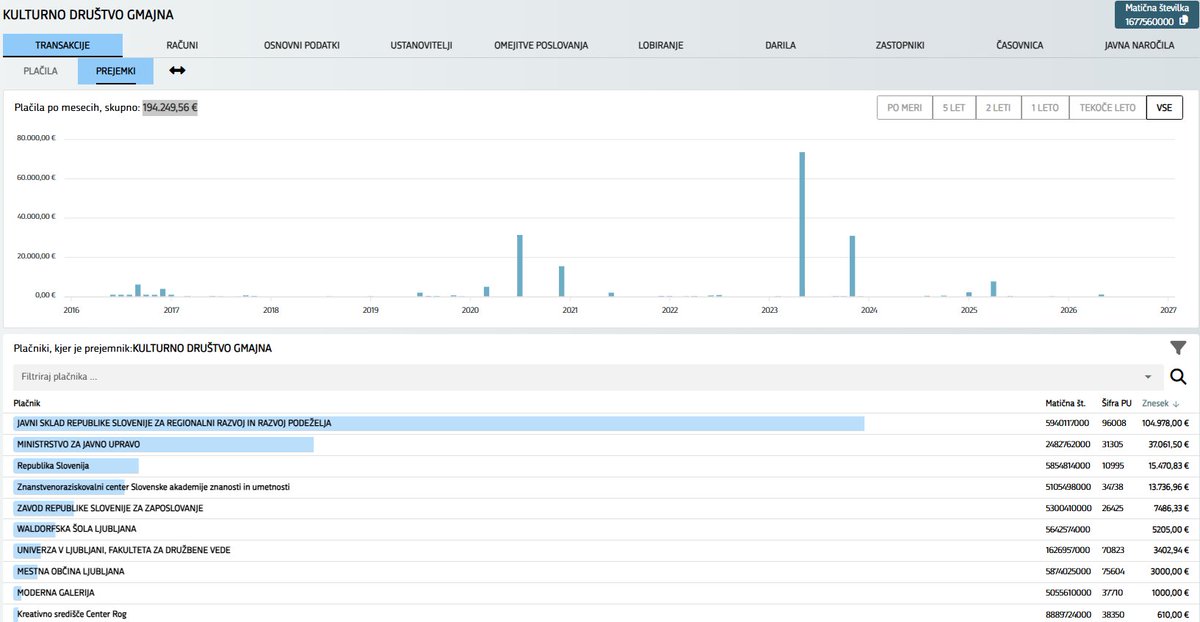The image size is (1200, 622).
Task: Switch to the PLAČILA sub-tab
Action: [x=41, y=71]
